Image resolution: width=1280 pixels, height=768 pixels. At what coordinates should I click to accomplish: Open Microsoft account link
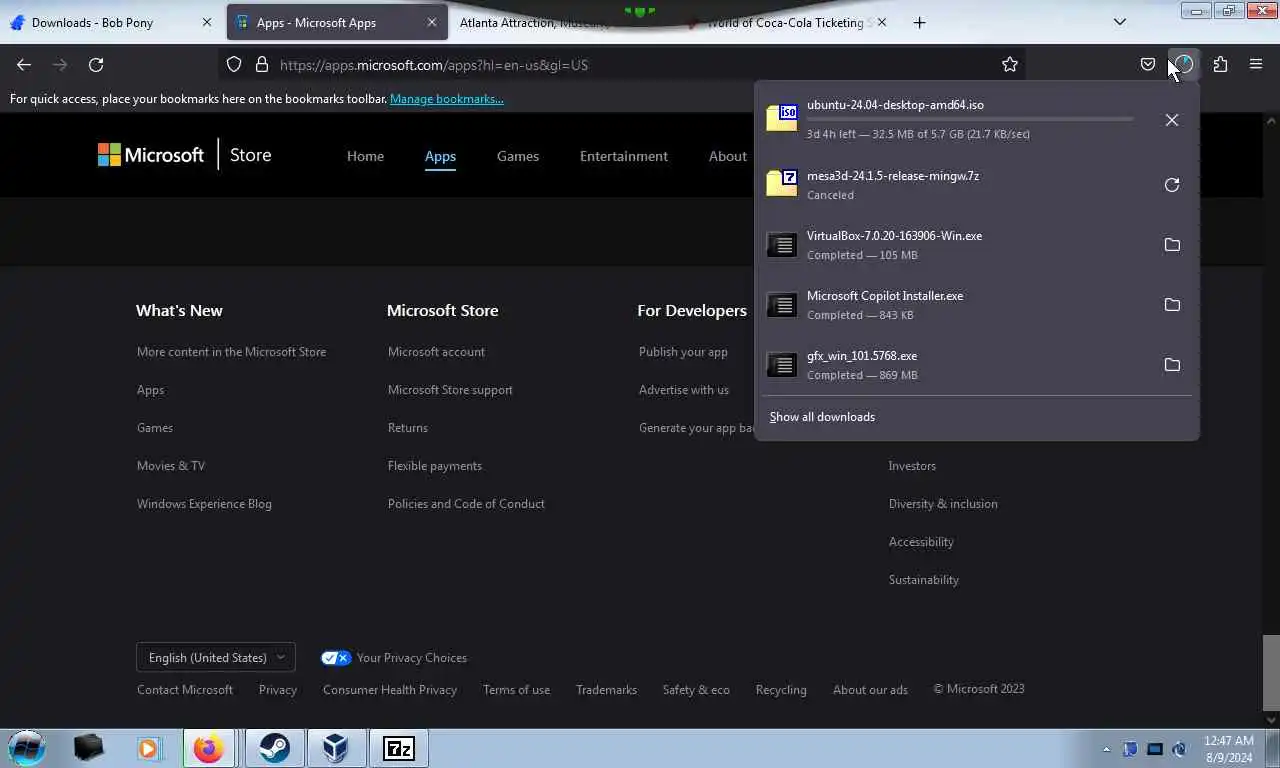(x=436, y=352)
